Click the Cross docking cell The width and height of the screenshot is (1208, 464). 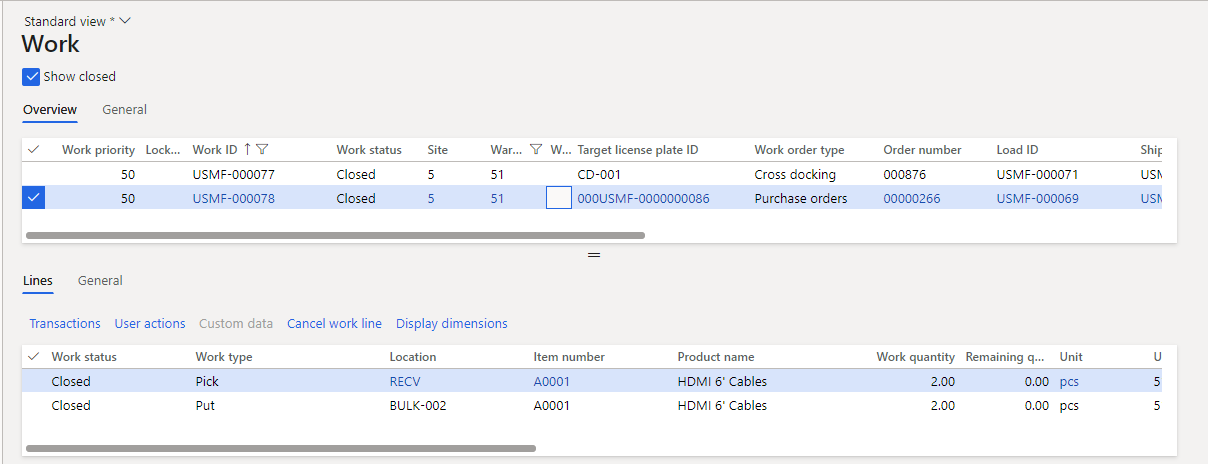pos(795,174)
